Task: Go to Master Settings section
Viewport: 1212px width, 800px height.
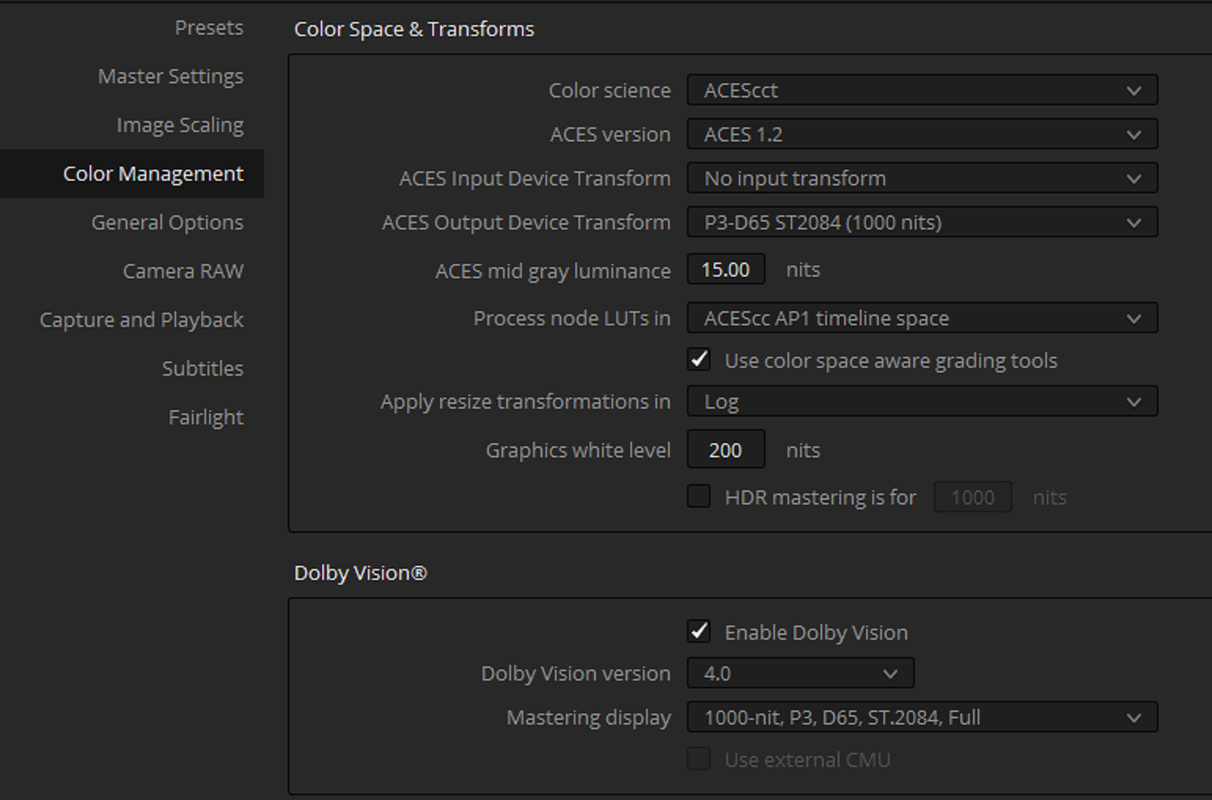Action: [x=170, y=76]
